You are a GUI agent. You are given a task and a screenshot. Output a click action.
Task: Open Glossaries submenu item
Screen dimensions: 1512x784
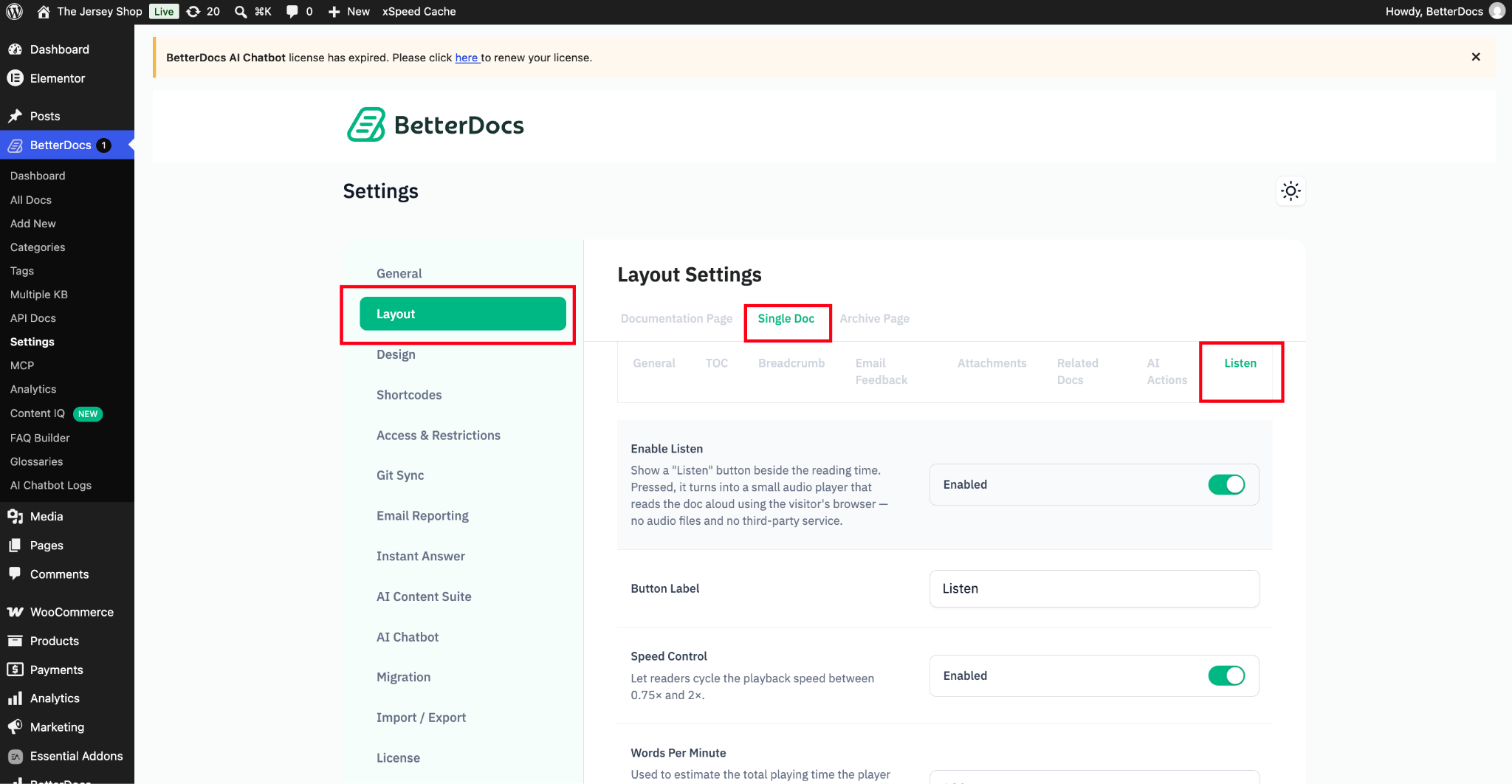[37, 461]
